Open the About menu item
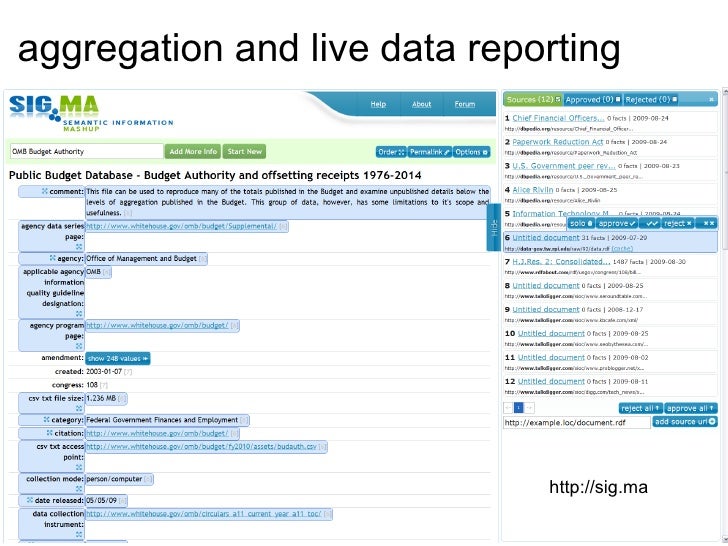This screenshot has width=728, height=546. tap(421, 104)
